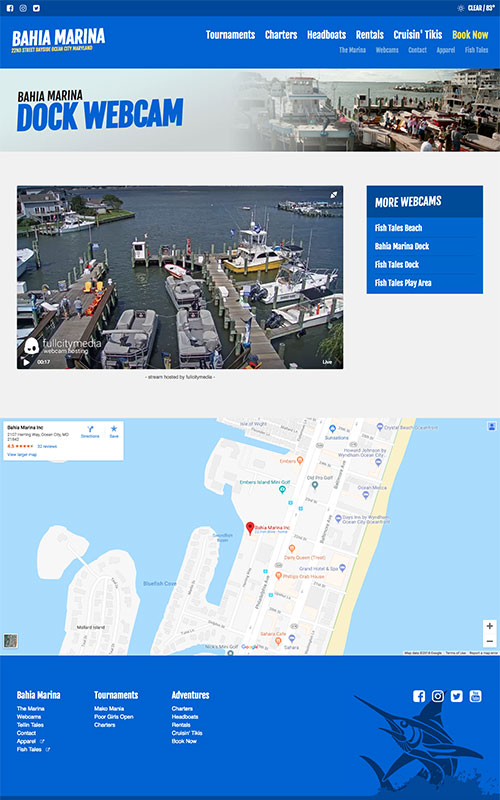Screen dimensions: 500x800
Task: Click the Bahia Marina logo
Action: pyautogui.click(x=58, y=40)
